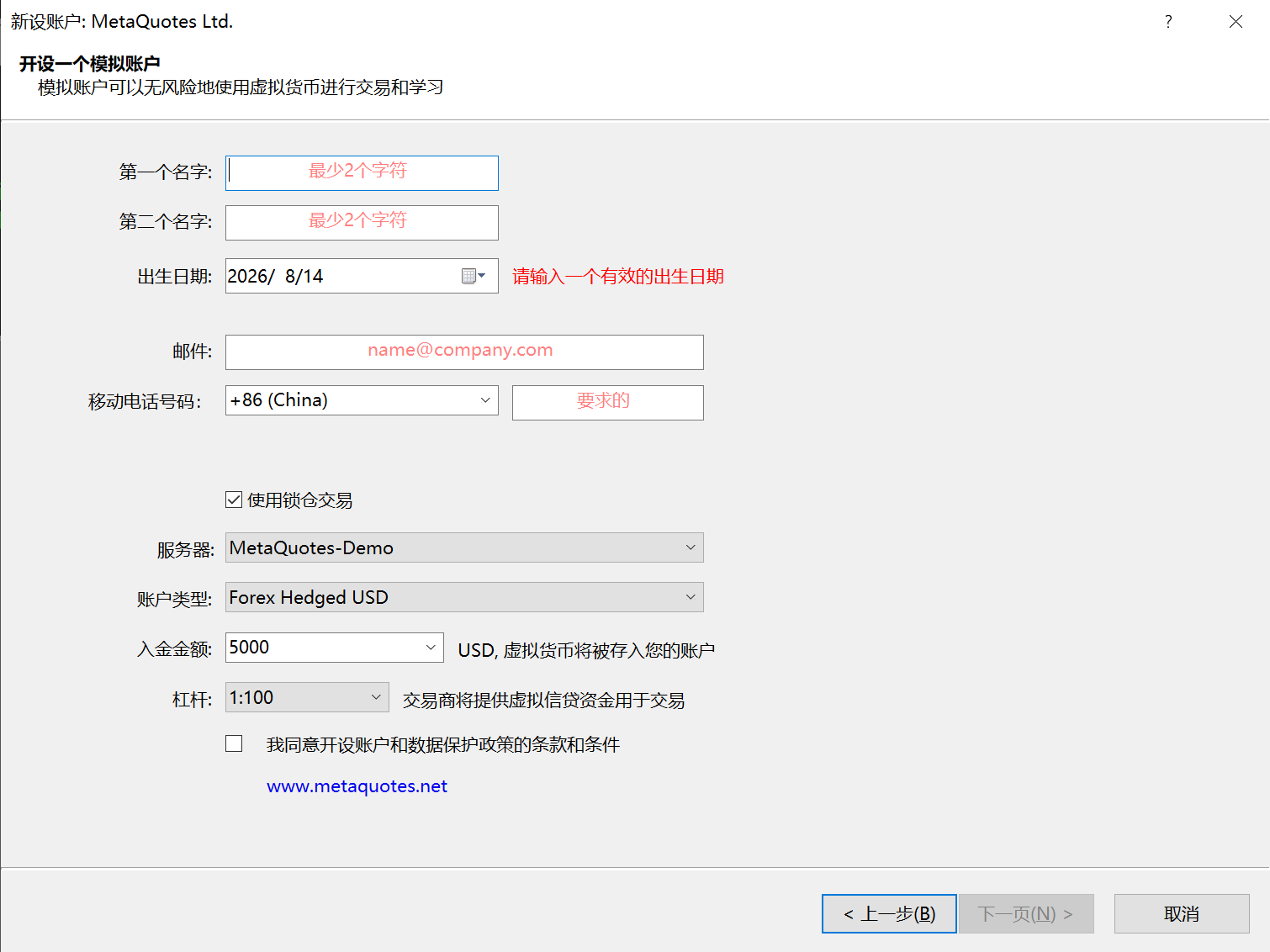Click the 开设一个模拟账户 heading
Image resolution: width=1270 pixels, height=952 pixels.
[x=90, y=64]
